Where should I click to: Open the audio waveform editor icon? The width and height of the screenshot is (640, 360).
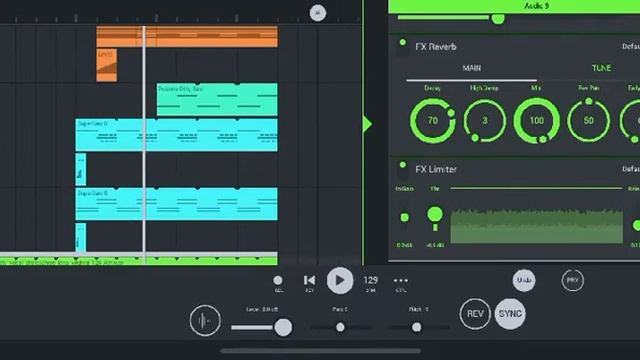(205, 321)
